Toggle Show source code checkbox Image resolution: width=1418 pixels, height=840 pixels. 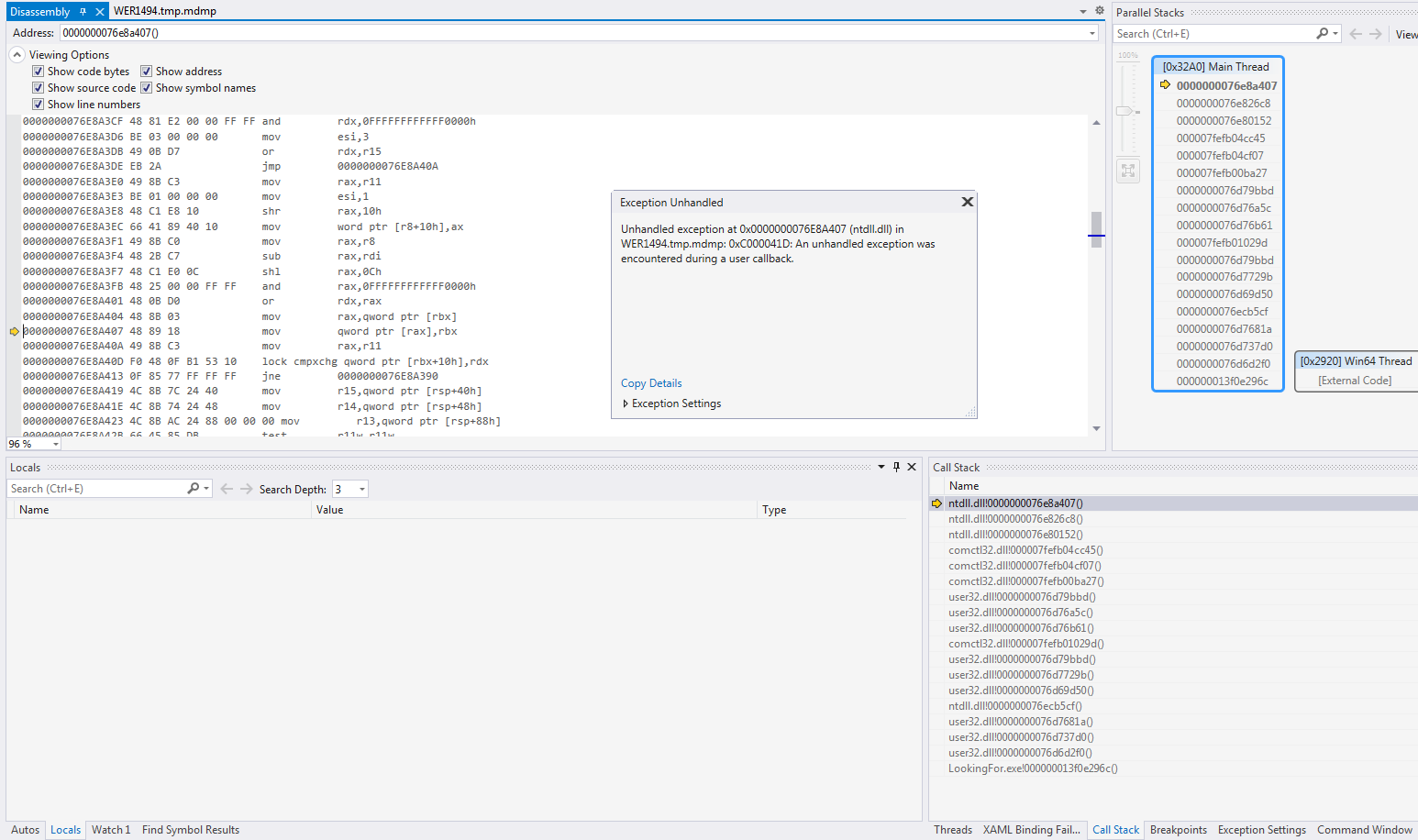[38, 88]
